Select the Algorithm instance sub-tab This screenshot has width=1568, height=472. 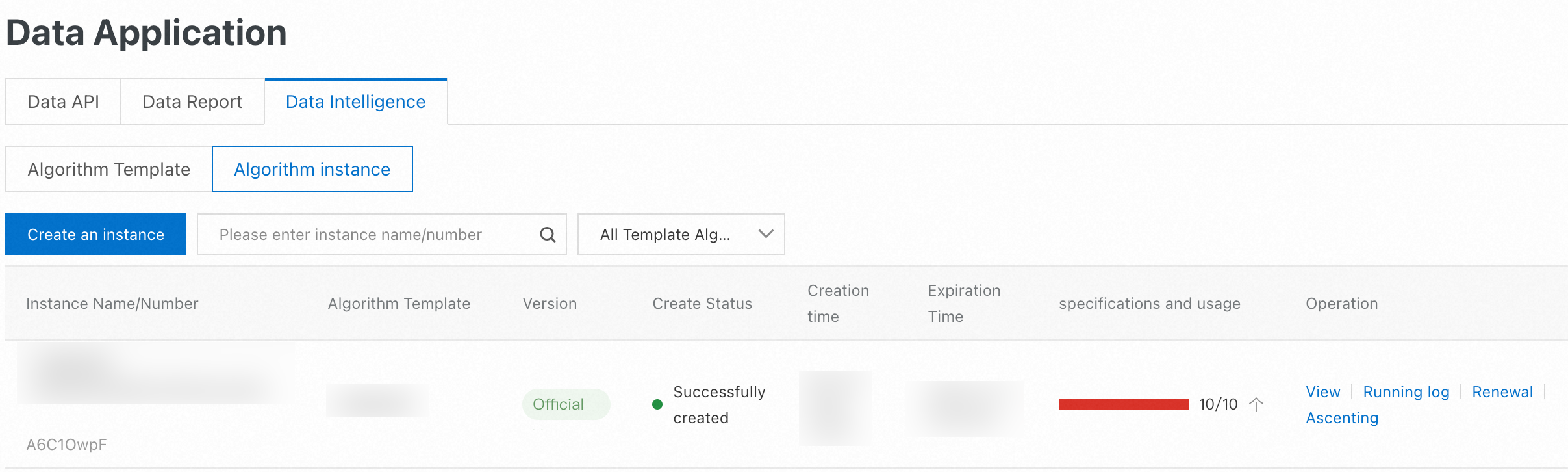[x=312, y=169]
